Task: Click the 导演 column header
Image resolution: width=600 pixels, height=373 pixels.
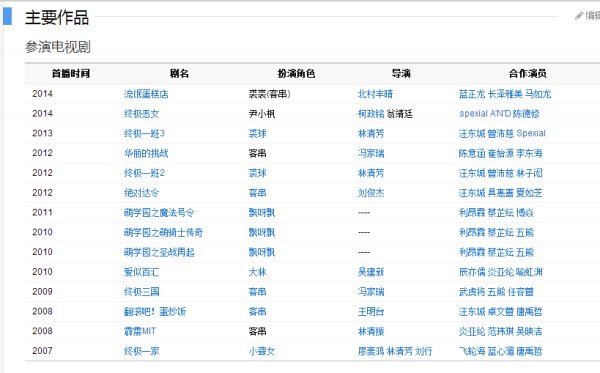Action: pos(401,73)
